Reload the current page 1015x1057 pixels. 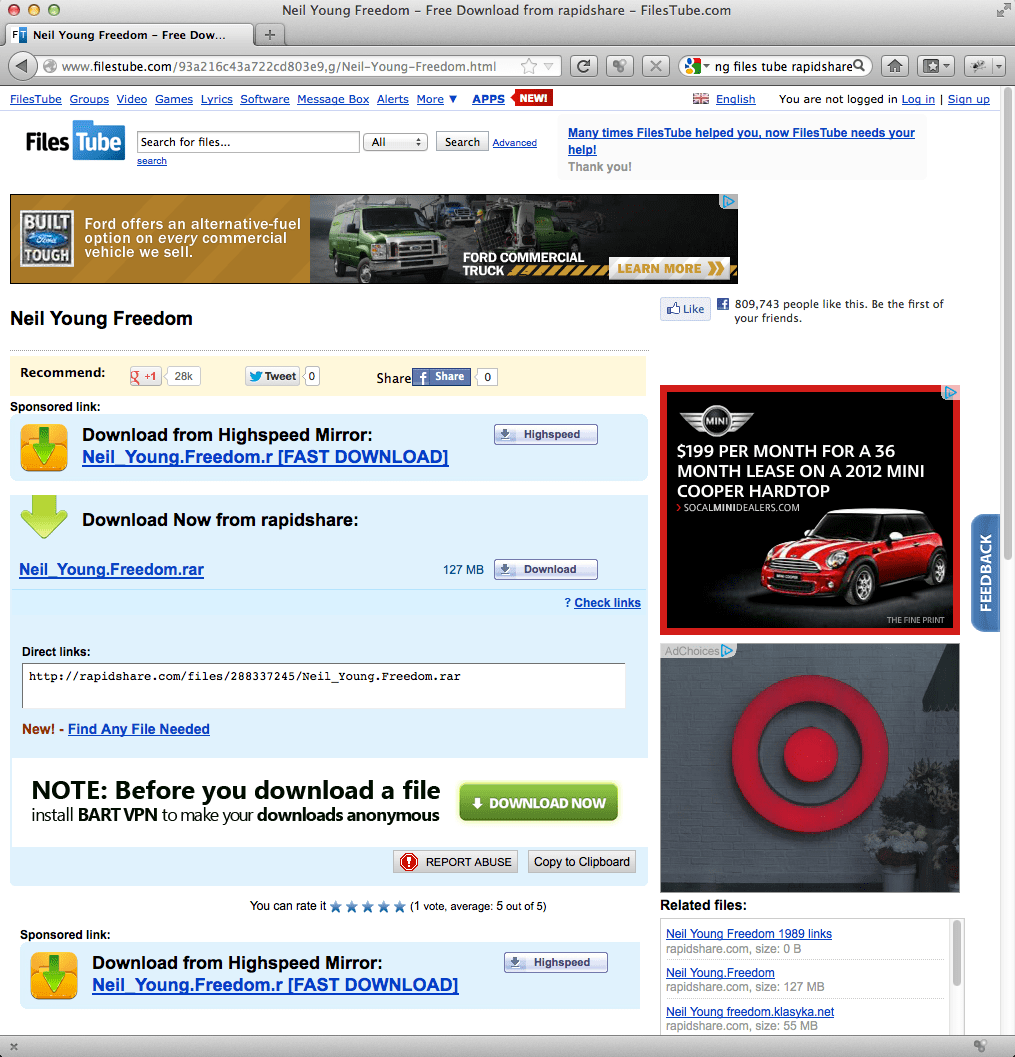click(x=584, y=66)
